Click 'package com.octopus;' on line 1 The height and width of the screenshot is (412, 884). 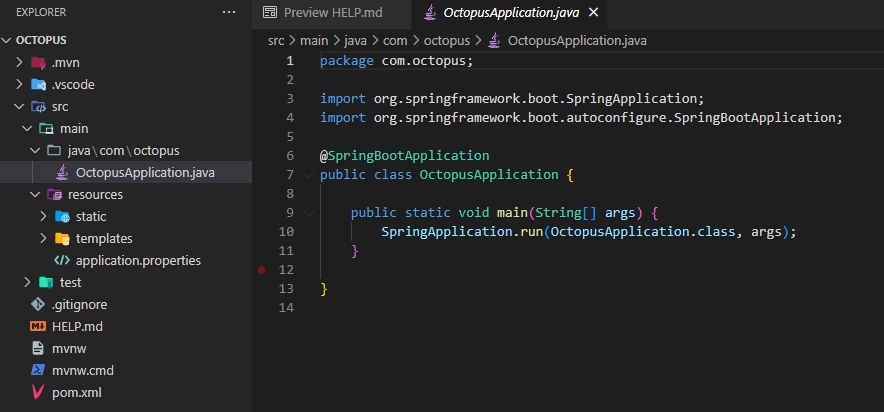tap(396, 61)
